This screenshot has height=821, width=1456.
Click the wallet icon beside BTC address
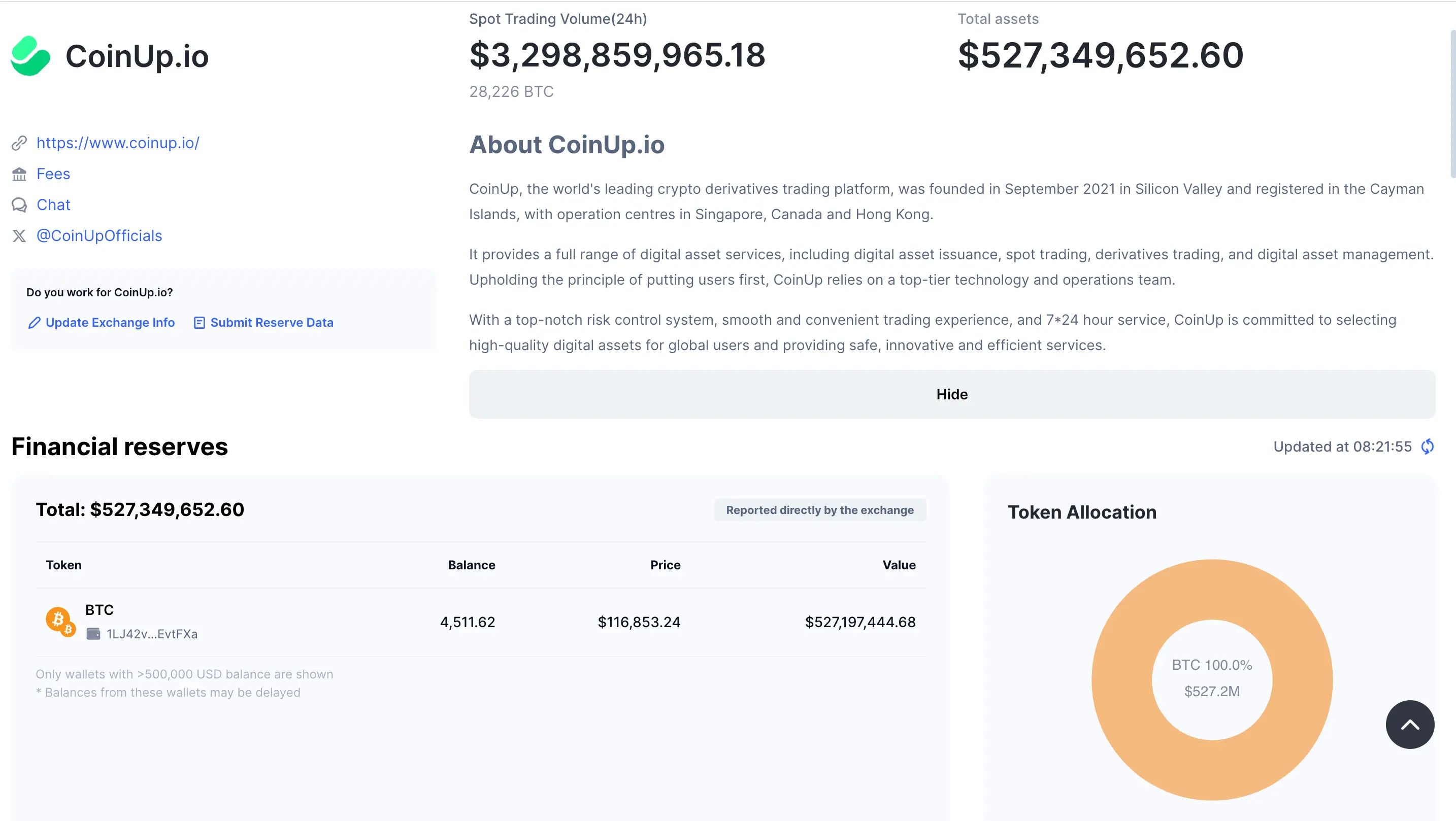(x=93, y=634)
